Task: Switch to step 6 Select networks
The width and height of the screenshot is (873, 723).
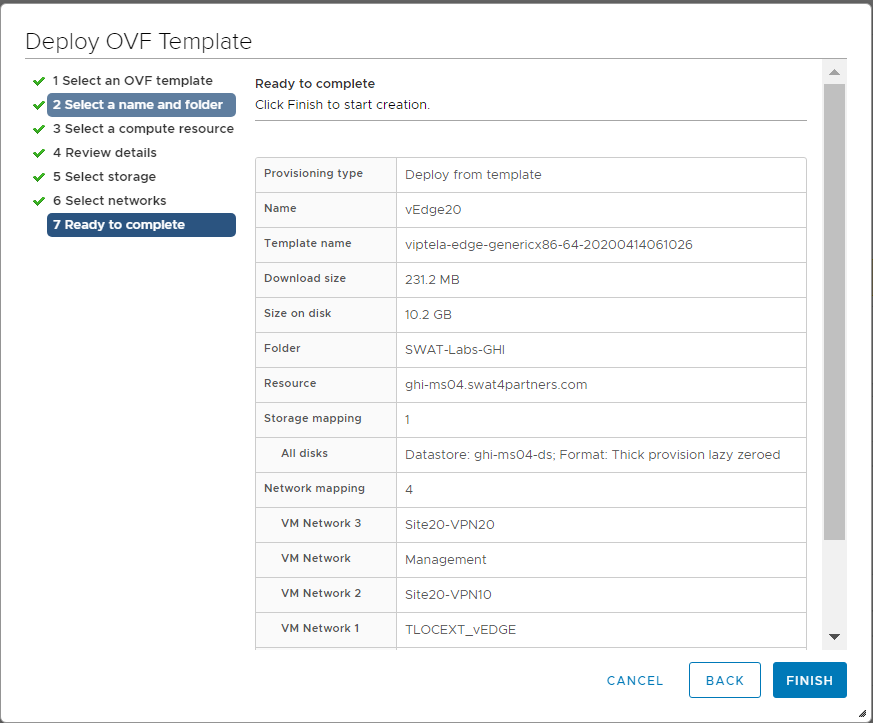Action: coord(109,201)
